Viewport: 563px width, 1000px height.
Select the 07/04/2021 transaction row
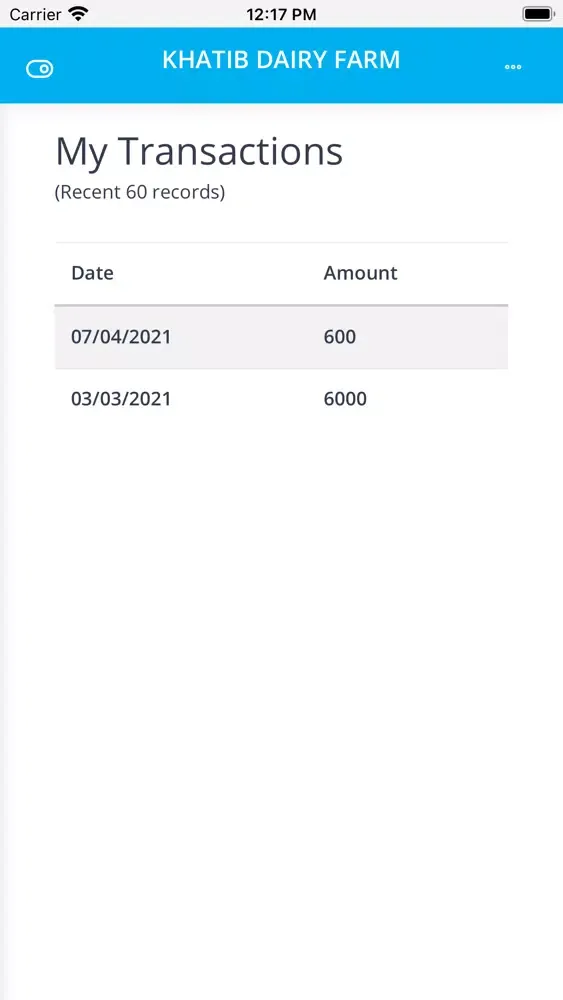click(281, 337)
